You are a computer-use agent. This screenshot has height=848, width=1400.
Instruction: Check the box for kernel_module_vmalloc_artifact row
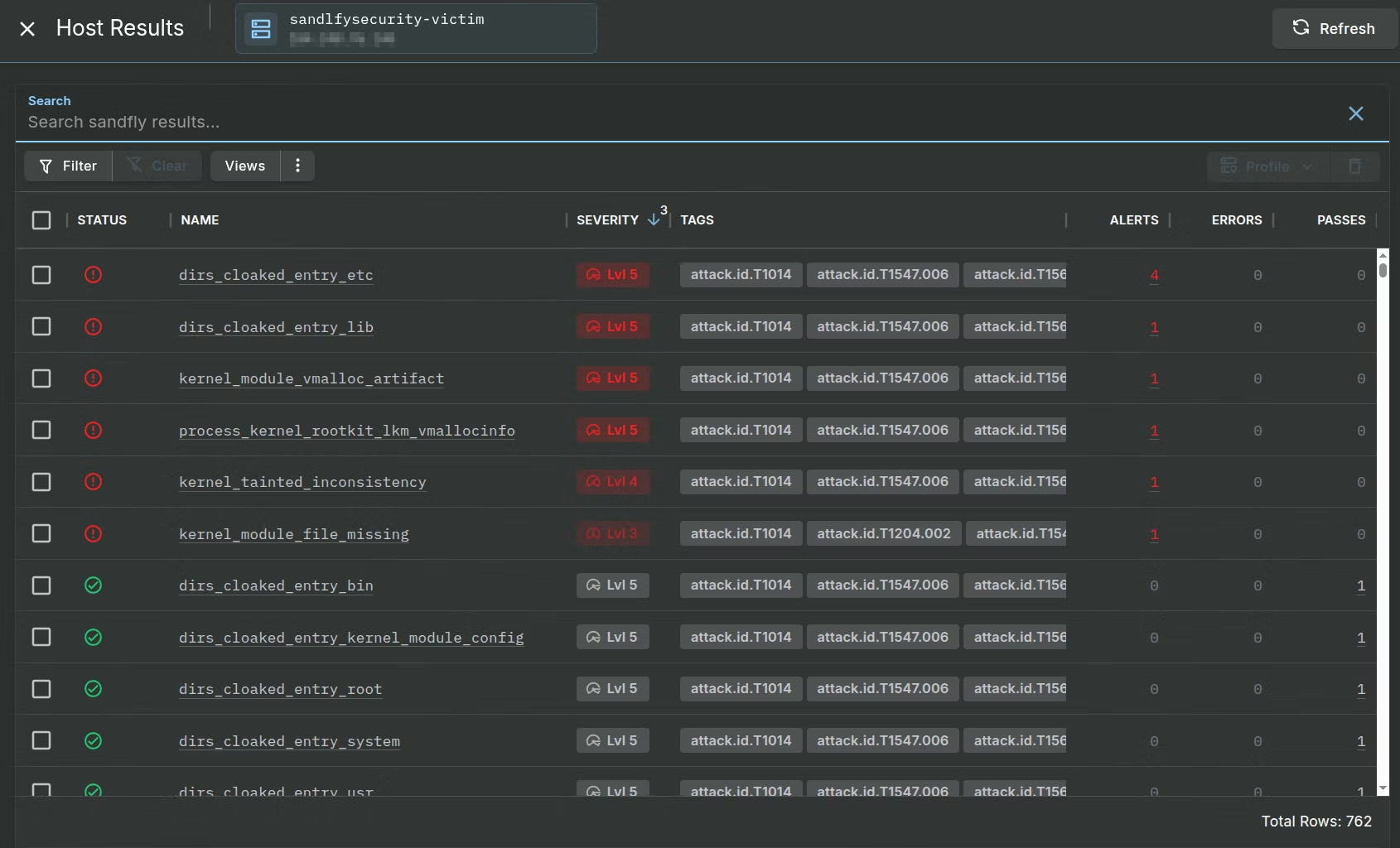coord(41,378)
